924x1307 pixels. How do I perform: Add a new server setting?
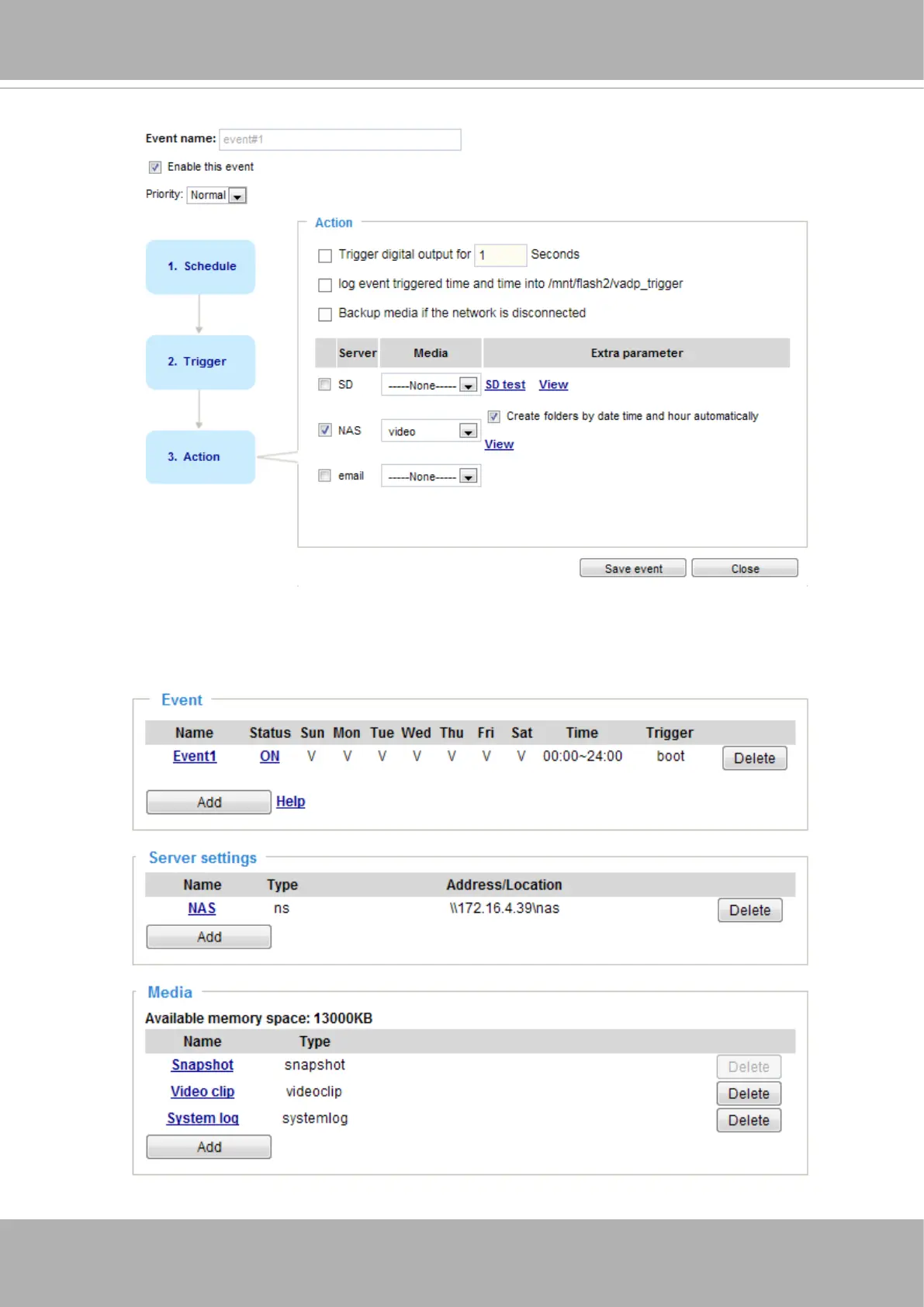pyautogui.click(x=209, y=938)
